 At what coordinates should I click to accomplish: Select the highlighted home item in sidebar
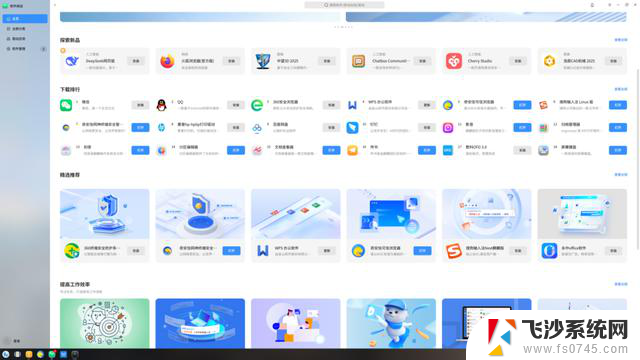click(25, 19)
